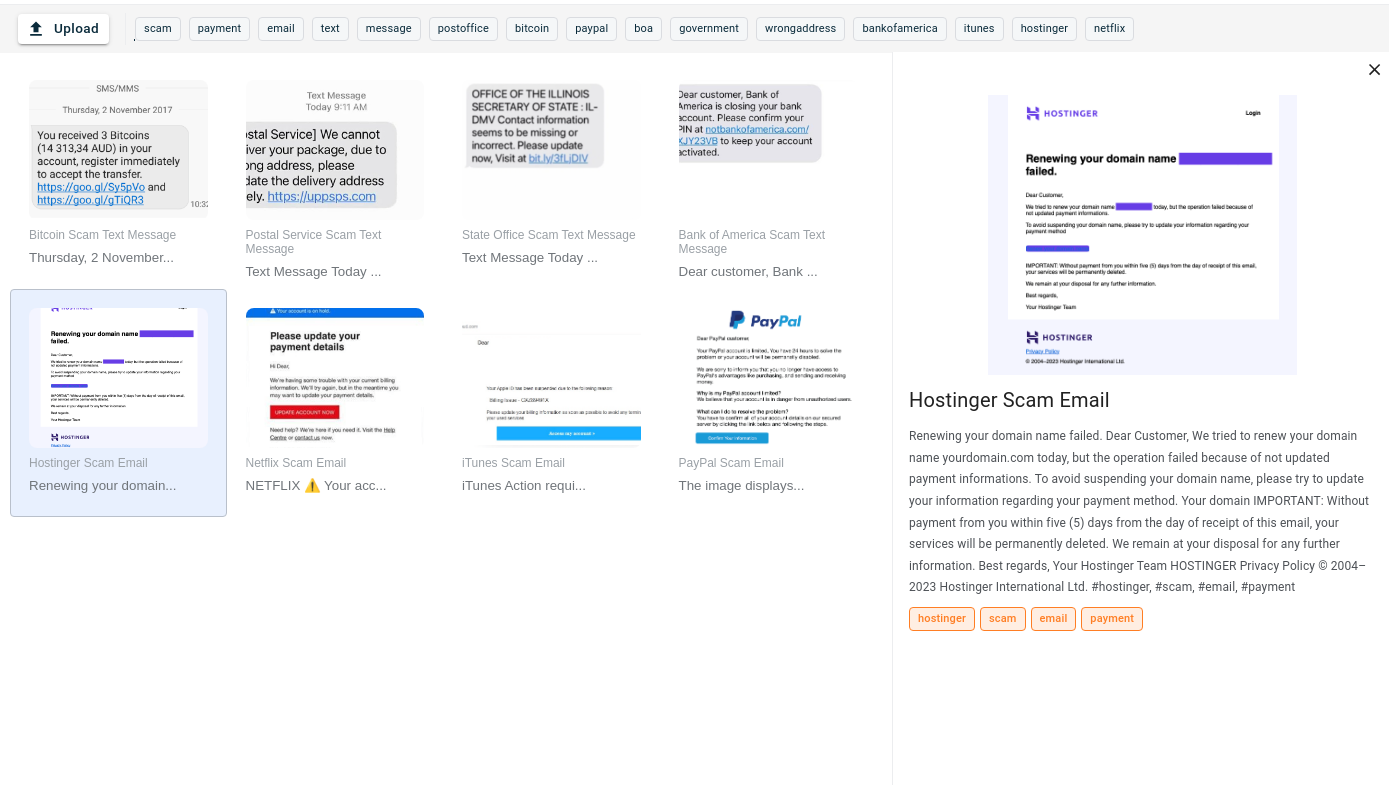This screenshot has width=1389, height=806.
Task: Open the Netflix Scam Email thumbnail
Action: tap(335, 377)
